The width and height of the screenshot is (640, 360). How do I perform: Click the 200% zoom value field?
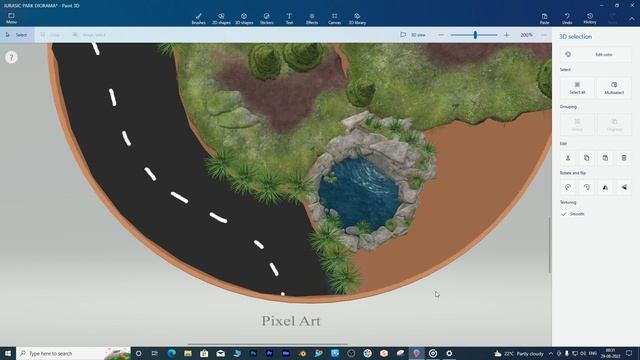coord(526,35)
